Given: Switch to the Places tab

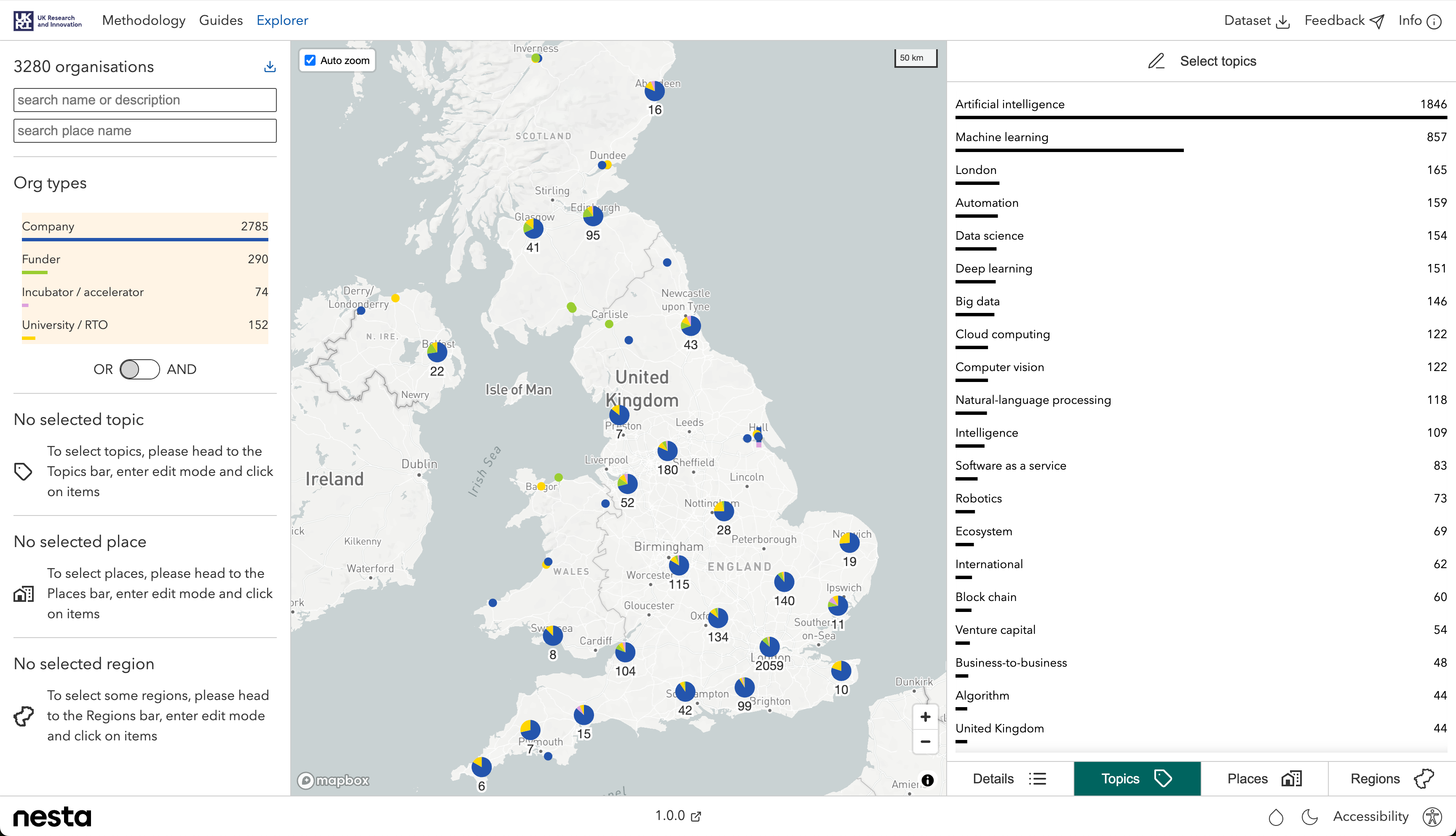Looking at the screenshot, I should click(x=1263, y=779).
